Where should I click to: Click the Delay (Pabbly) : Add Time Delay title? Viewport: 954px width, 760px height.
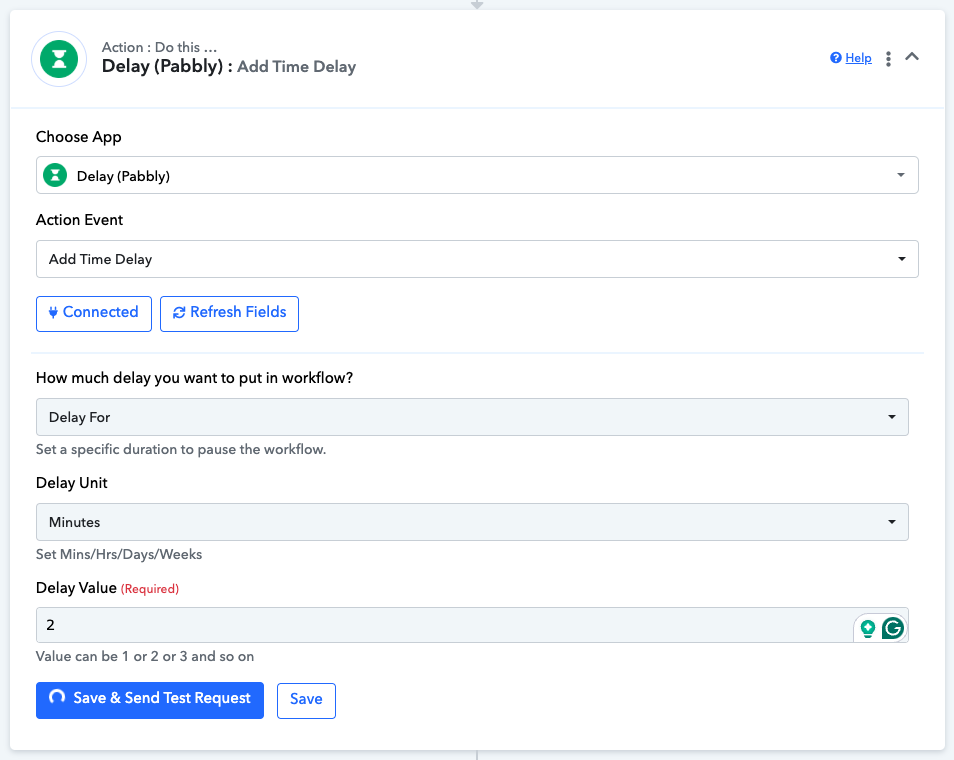click(229, 67)
